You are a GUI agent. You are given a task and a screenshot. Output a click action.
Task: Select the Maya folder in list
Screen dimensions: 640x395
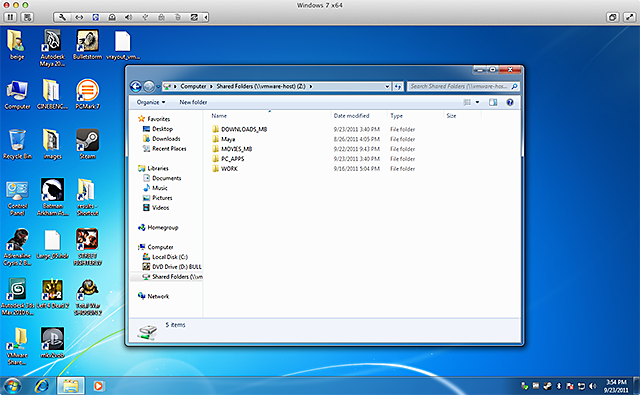click(224, 139)
